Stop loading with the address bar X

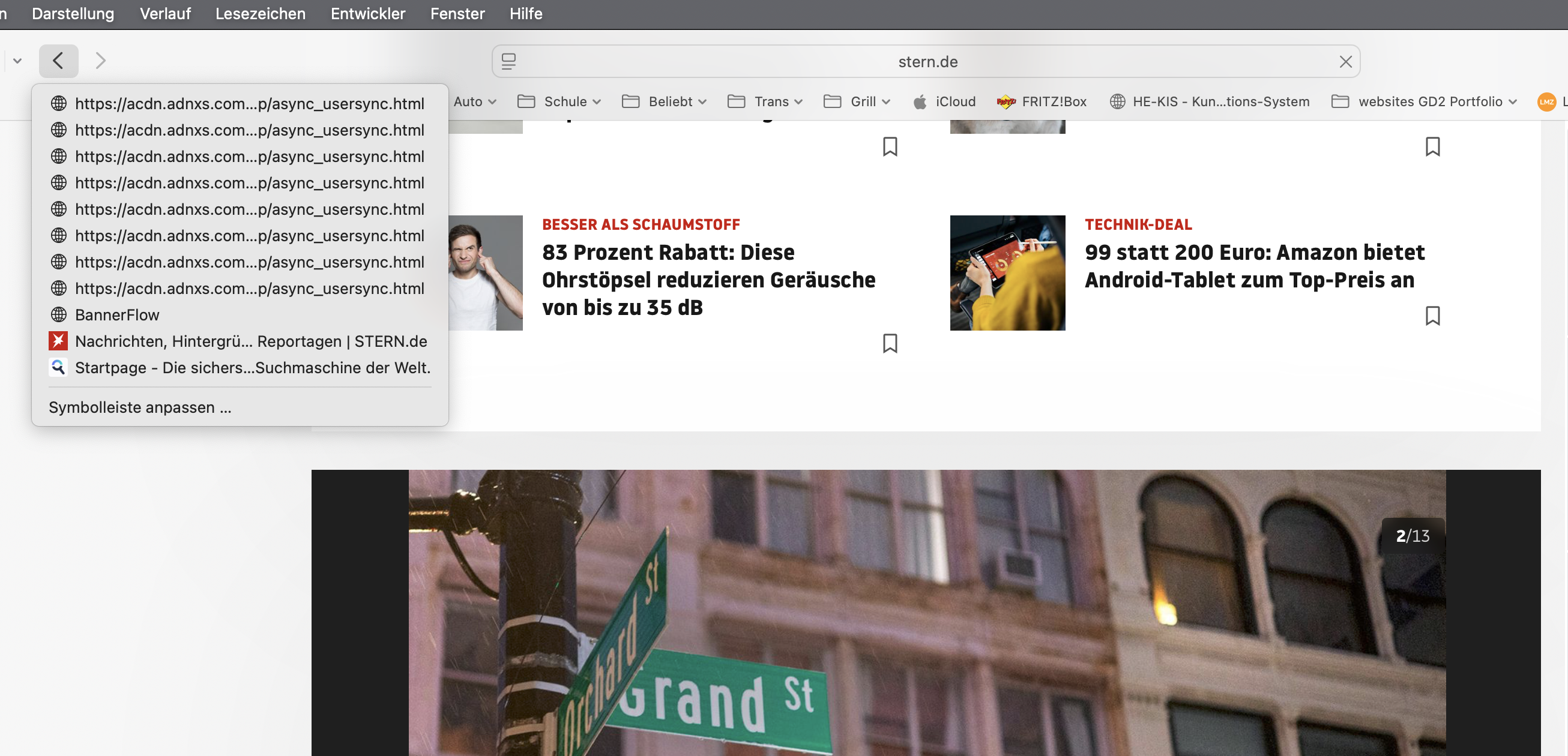pyautogui.click(x=1345, y=61)
